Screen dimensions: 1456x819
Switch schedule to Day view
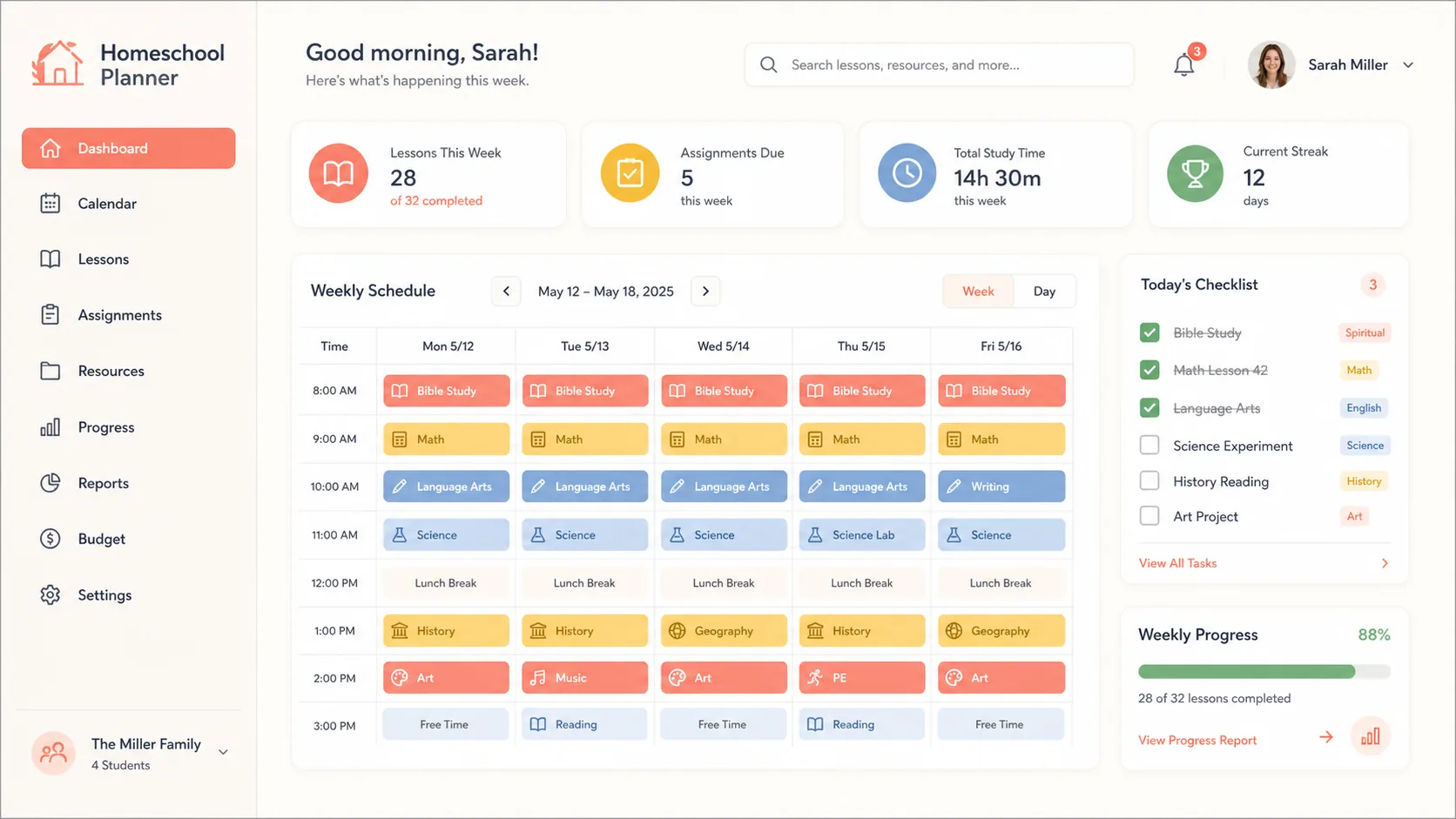(x=1044, y=292)
